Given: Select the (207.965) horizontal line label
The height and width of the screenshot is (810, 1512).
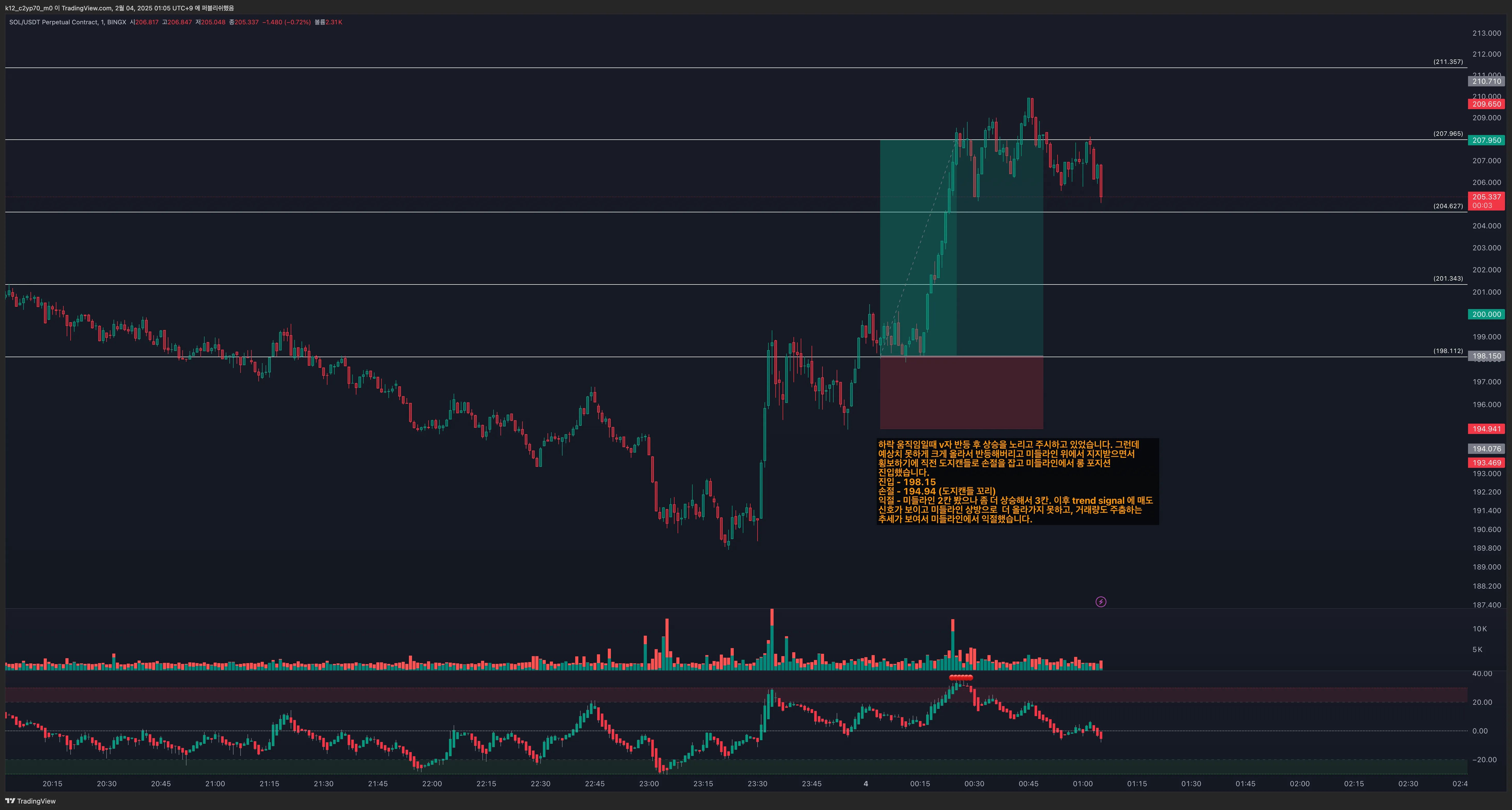Looking at the screenshot, I should pos(1448,134).
